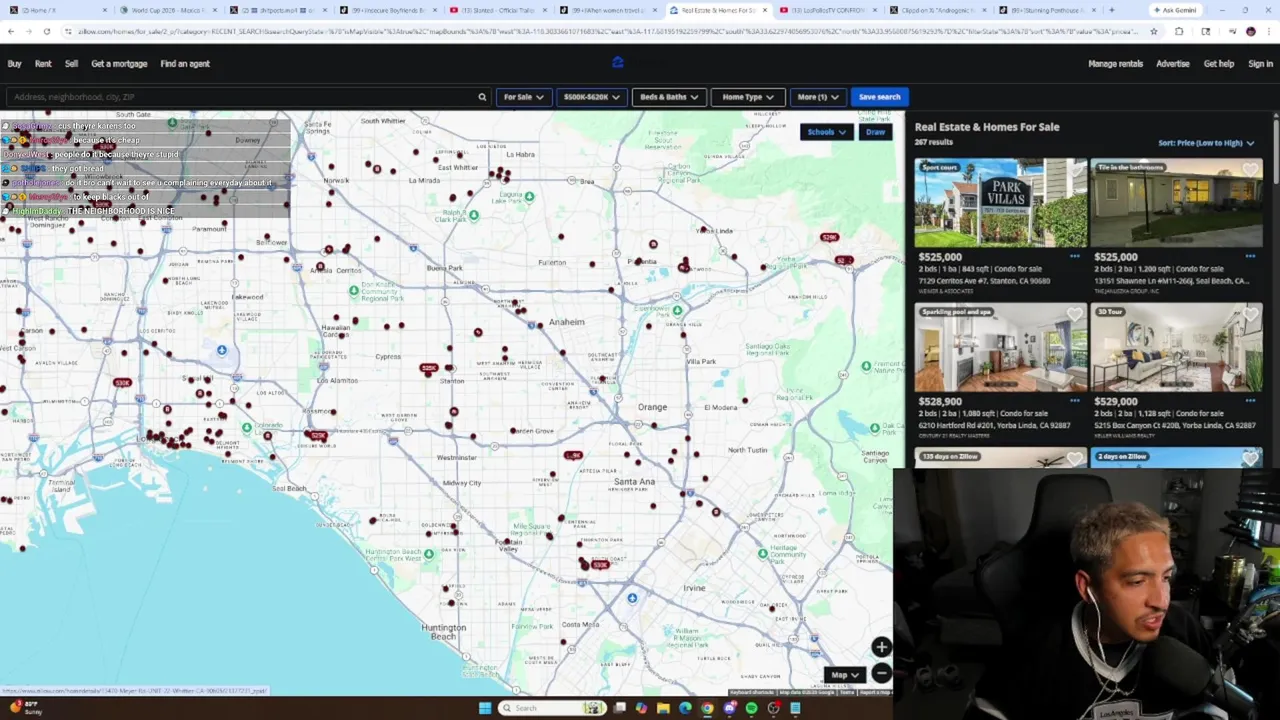This screenshot has height=720, width=1280.
Task: Click the search magnifier icon in the address box
Action: [482, 97]
